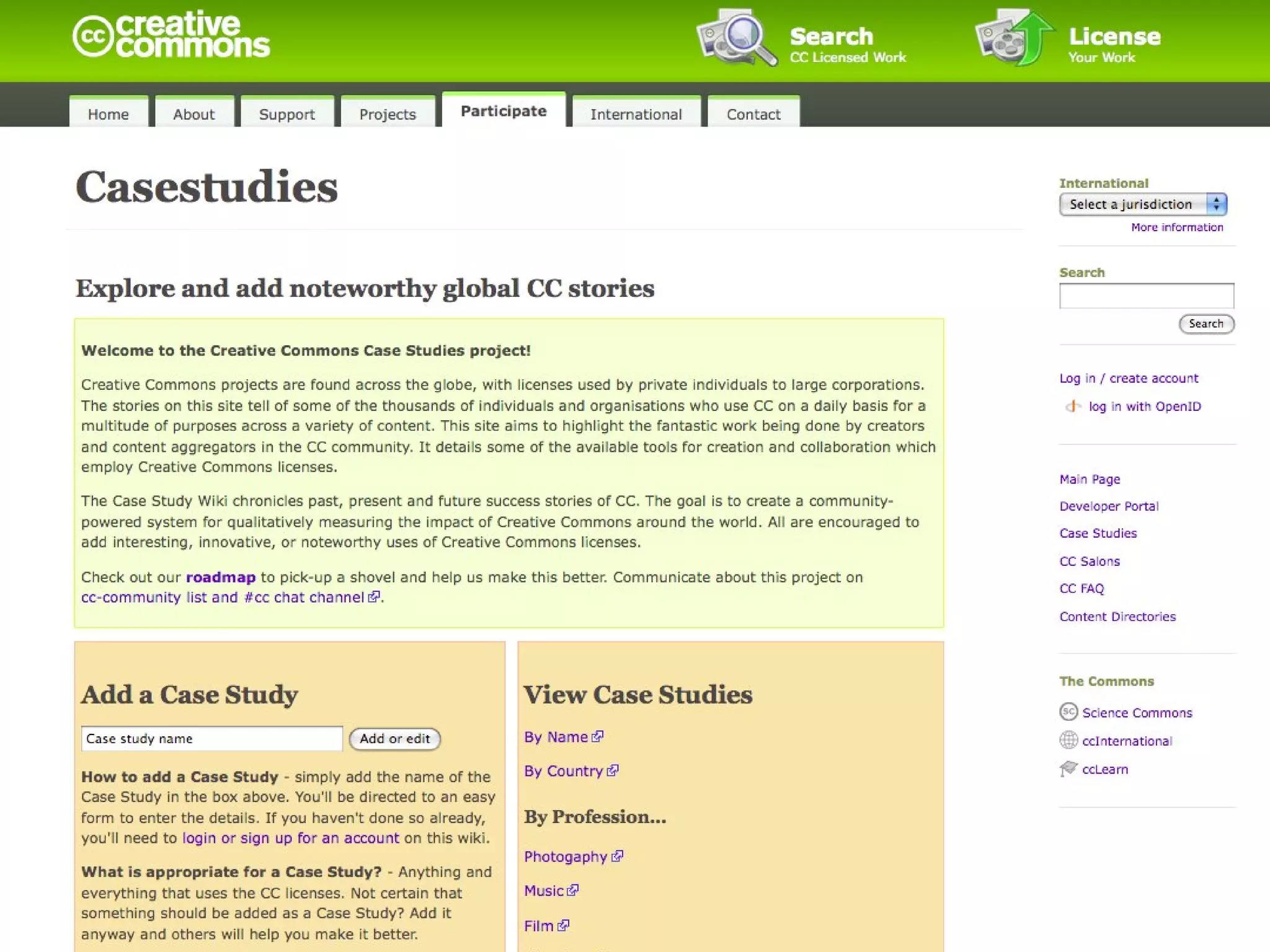Click into the sidebar search box

1146,296
